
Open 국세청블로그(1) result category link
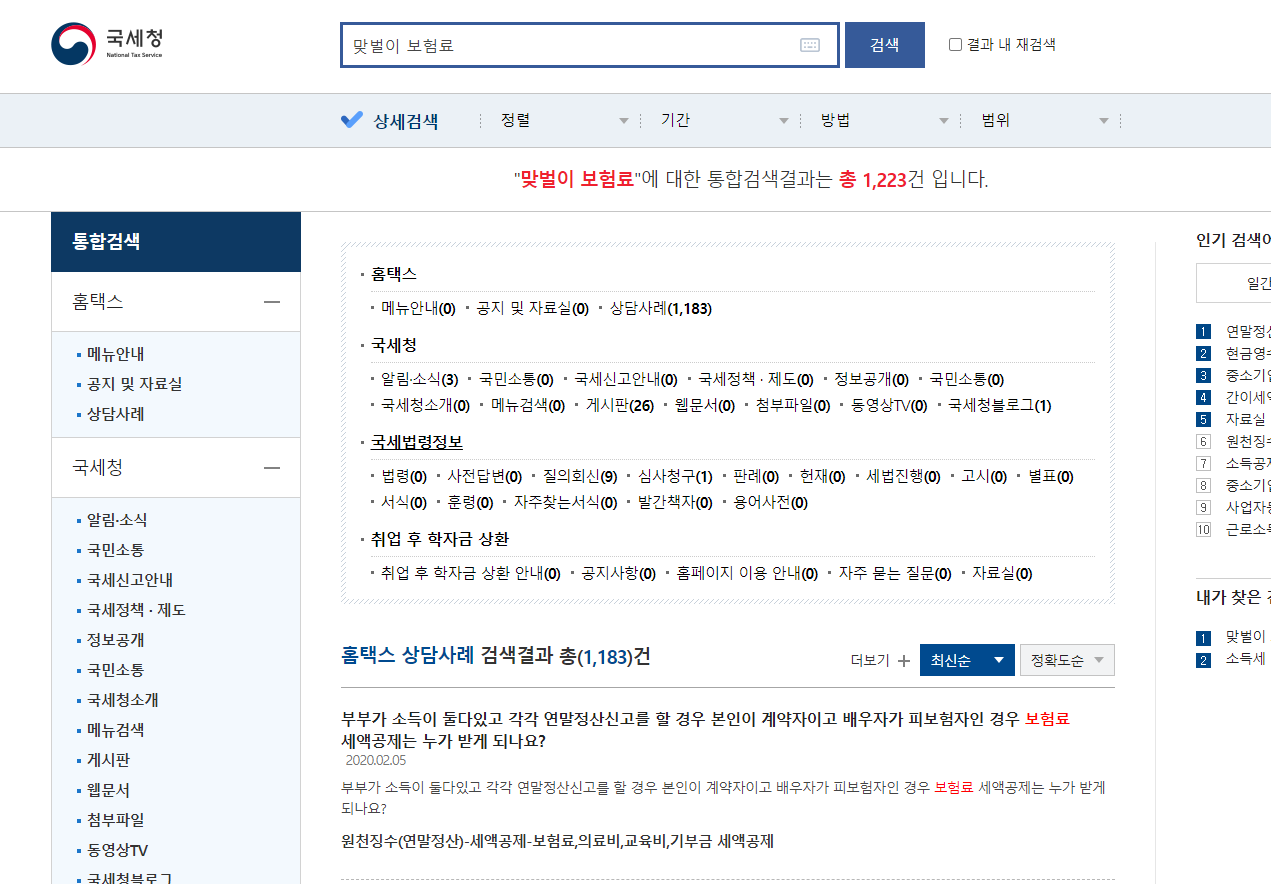pyautogui.click(x=999, y=406)
